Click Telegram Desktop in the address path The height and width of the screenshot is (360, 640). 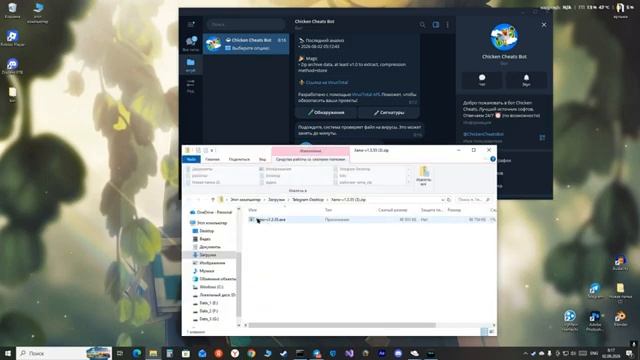coord(308,200)
